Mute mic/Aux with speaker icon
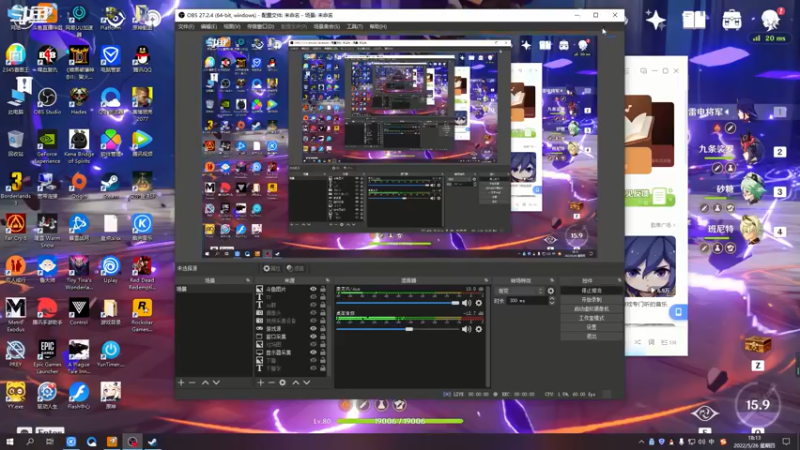Screen dimensions: 800x450 466,303
